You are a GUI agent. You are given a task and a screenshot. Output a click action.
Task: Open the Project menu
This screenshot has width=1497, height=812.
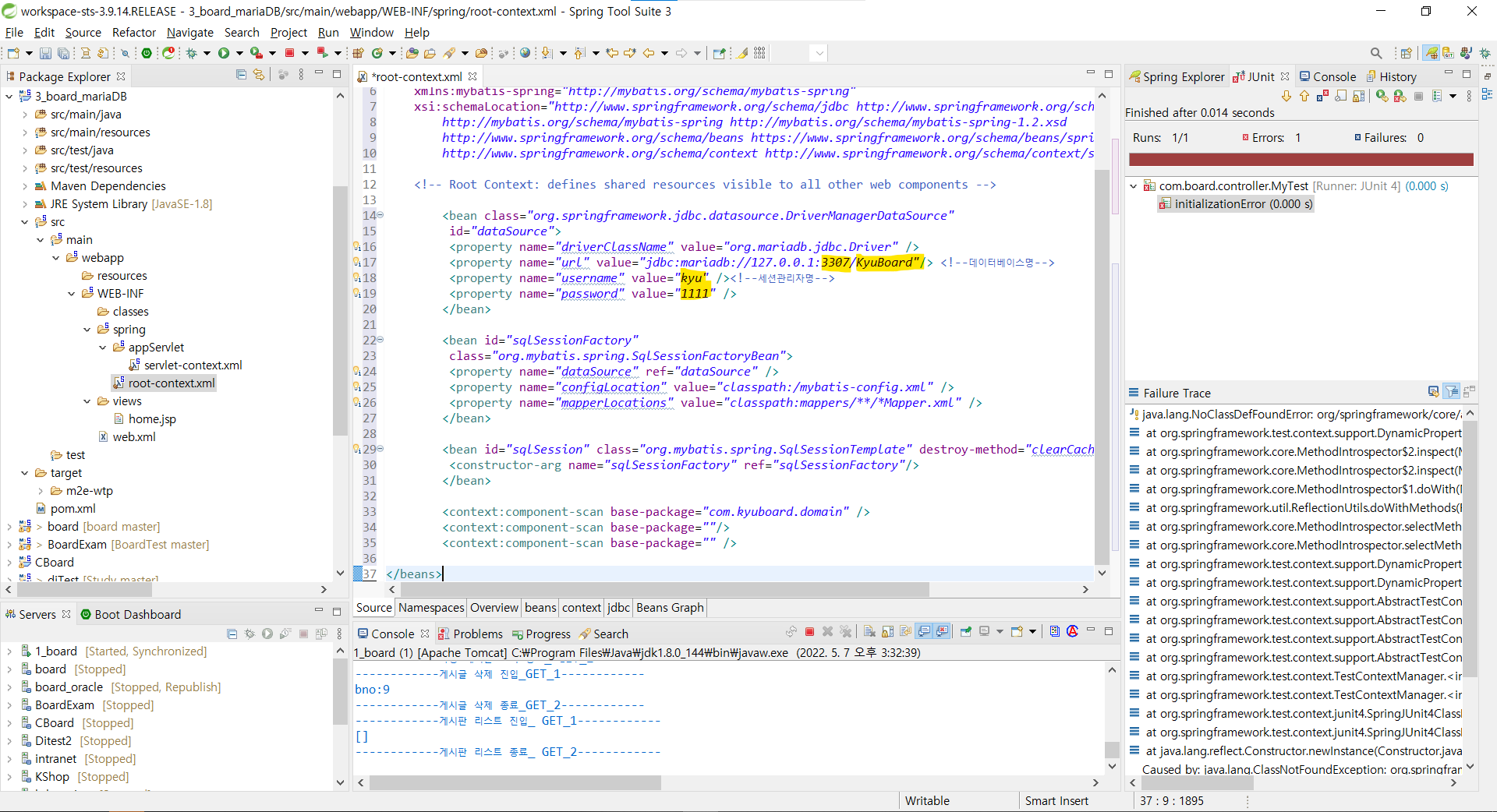(x=288, y=33)
